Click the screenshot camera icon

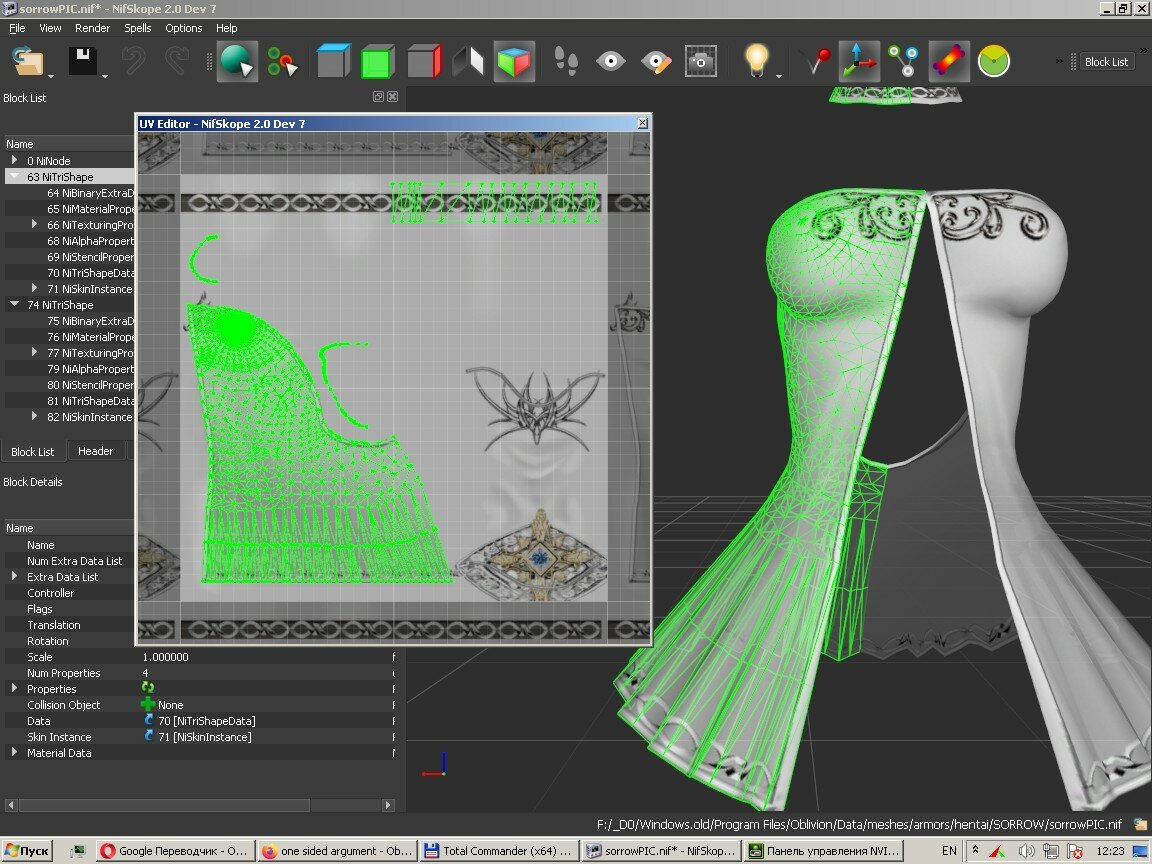(701, 61)
